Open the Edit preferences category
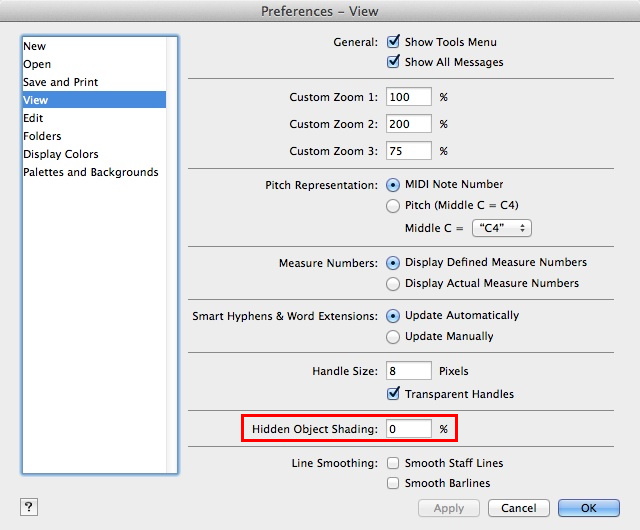Viewport: 640px width, 530px height. (34, 118)
